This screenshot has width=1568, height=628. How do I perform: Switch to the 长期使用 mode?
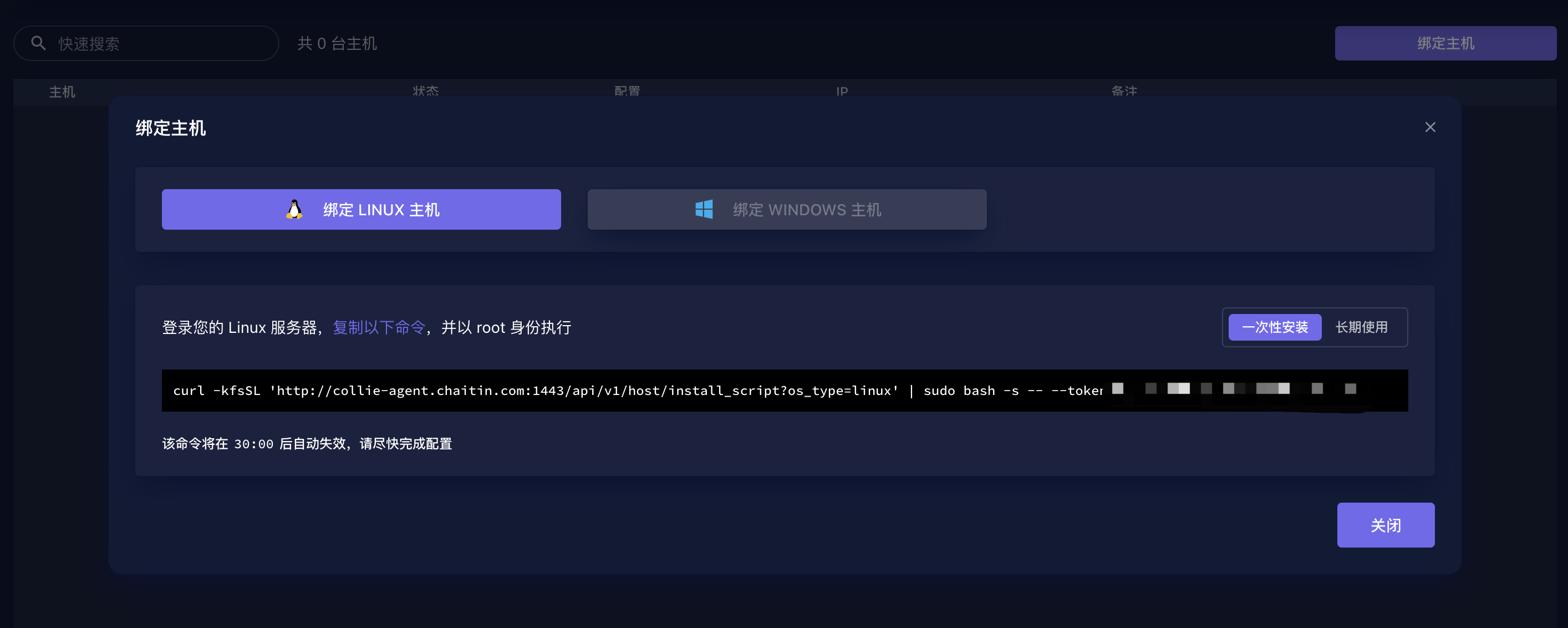1361,327
